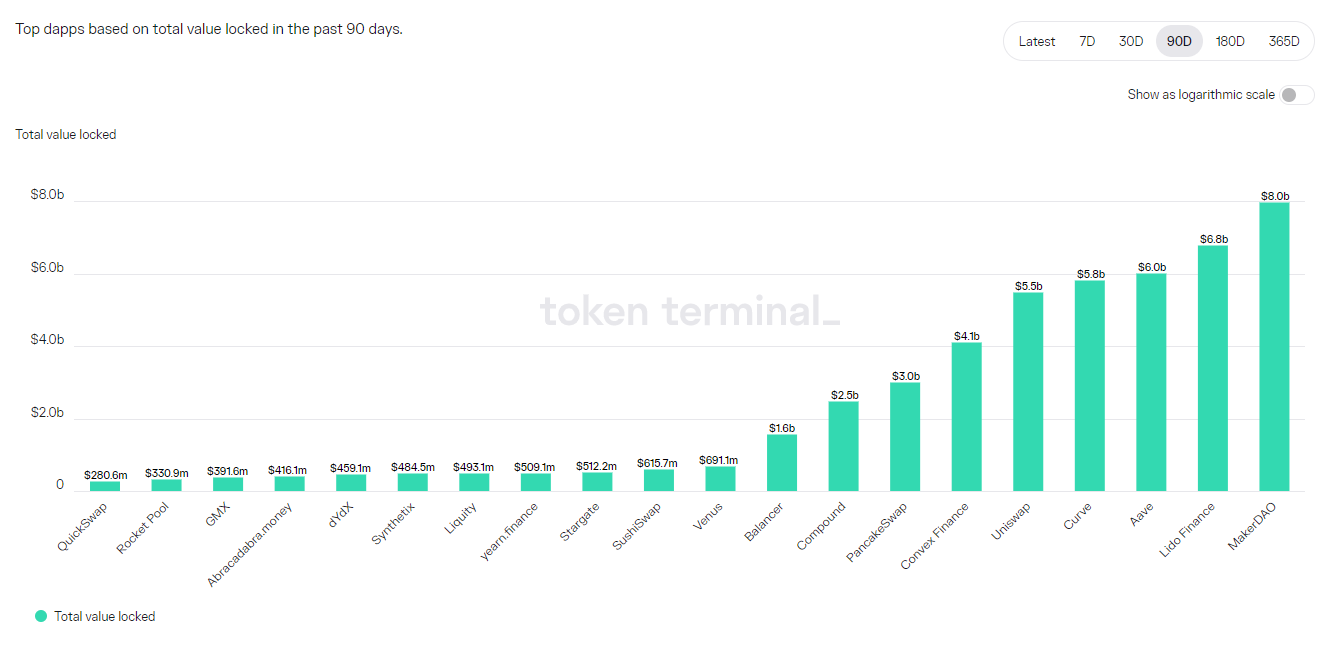Click the Lido Finance bar
The image size is (1328, 661).
click(1212, 368)
